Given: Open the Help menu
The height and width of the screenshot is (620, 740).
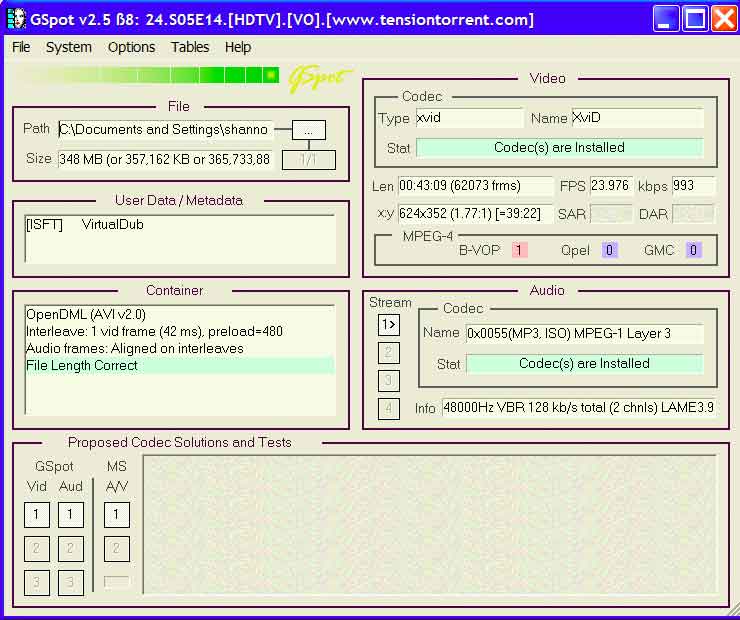Looking at the screenshot, I should click(x=238, y=47).
